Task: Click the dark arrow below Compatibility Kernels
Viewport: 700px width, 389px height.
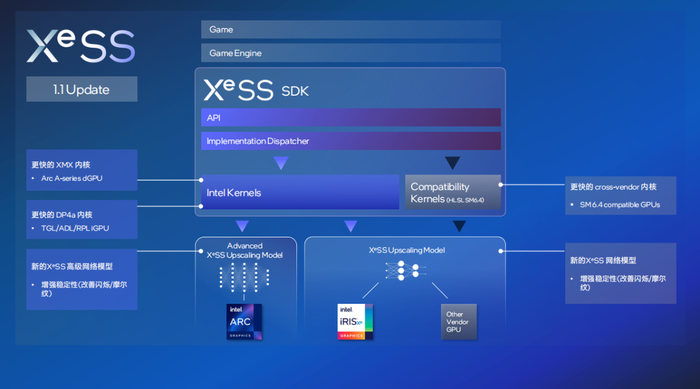Action: tap(459, 226)
